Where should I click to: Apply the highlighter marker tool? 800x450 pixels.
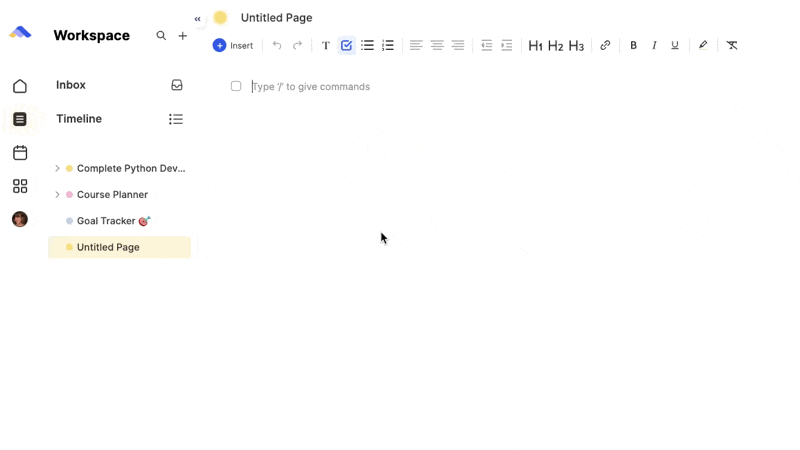(x=703, y=45)
